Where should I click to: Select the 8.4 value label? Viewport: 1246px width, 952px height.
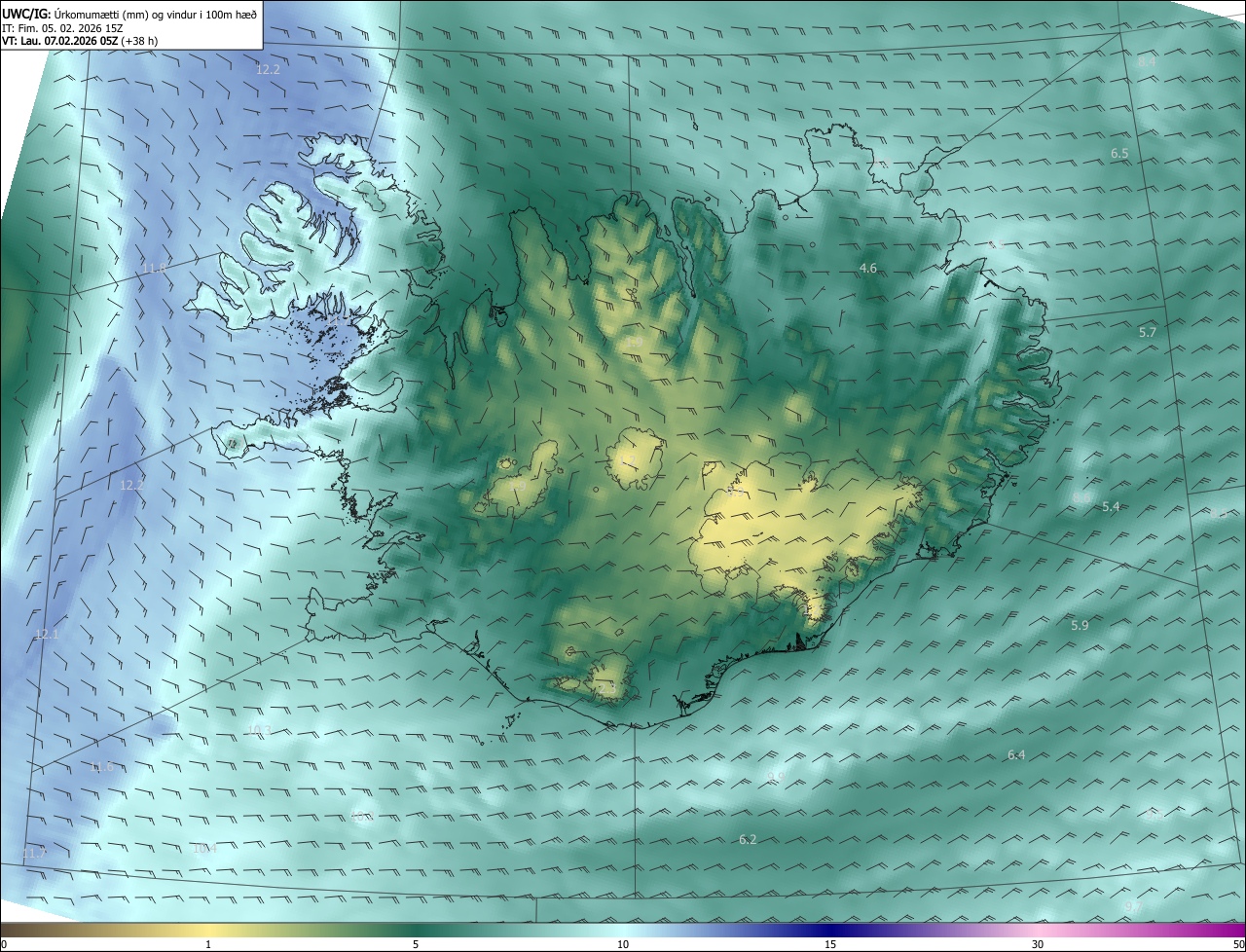[x=1147, y=61]
